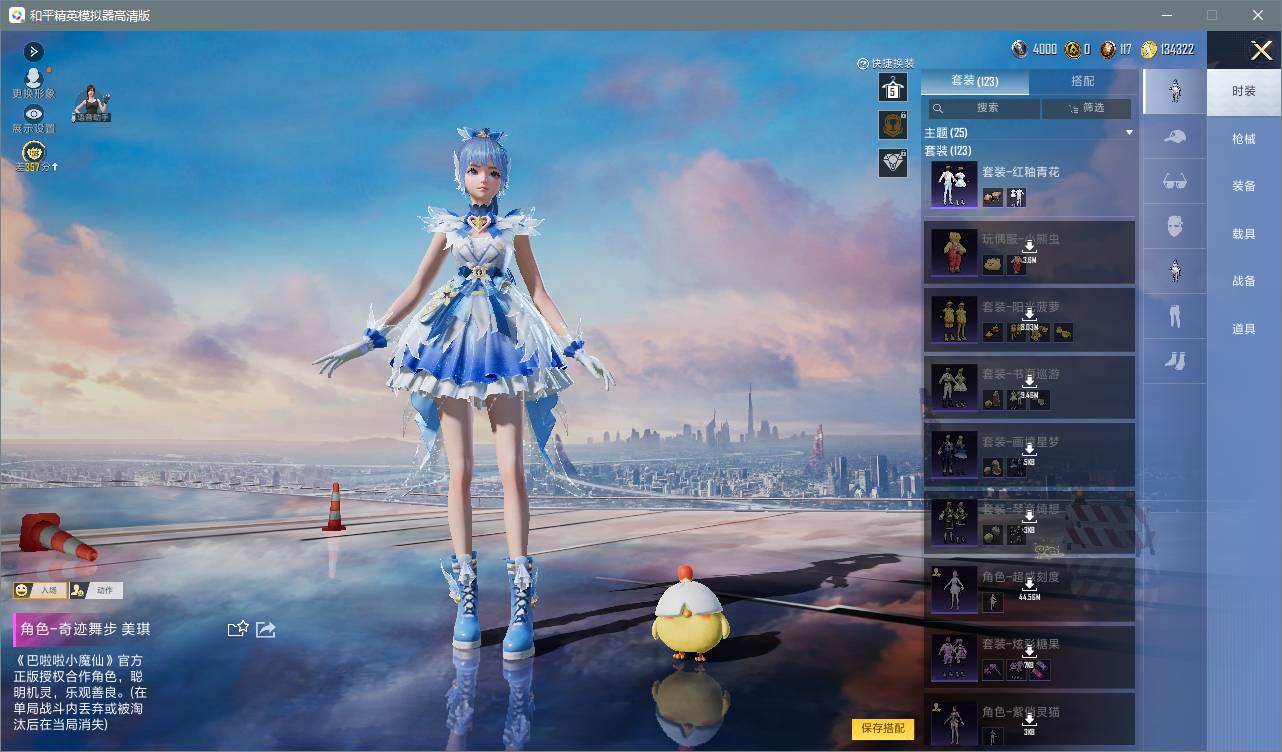
Task: Download the 玩偶服-小熊虫 outfit
Action: pyautogui.click(x=1029, y=247)
